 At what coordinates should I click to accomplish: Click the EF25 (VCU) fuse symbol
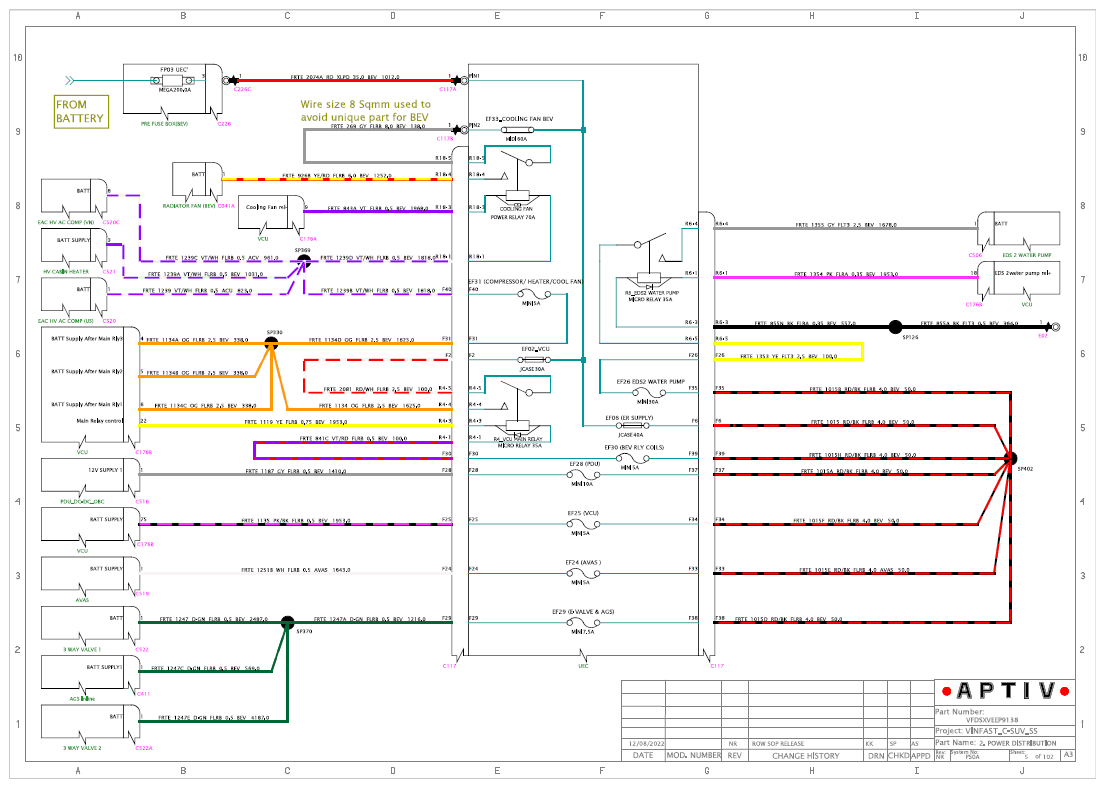click(x=583, y=524)
